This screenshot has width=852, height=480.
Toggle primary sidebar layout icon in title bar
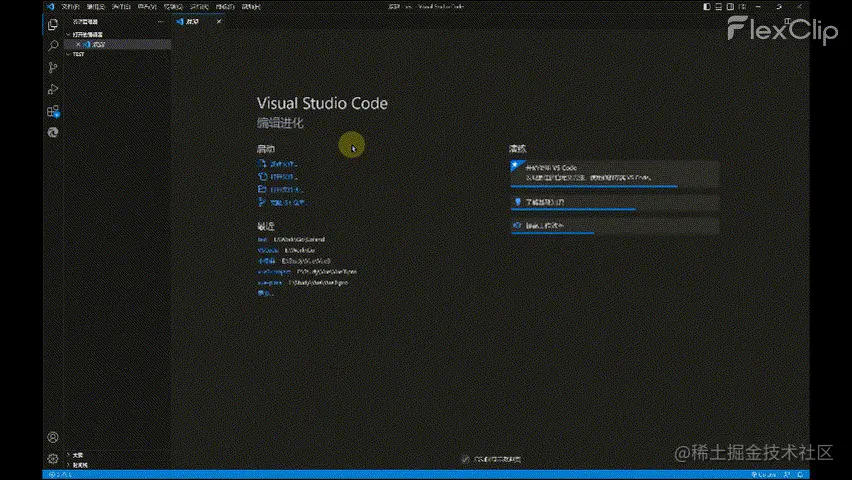706,7
